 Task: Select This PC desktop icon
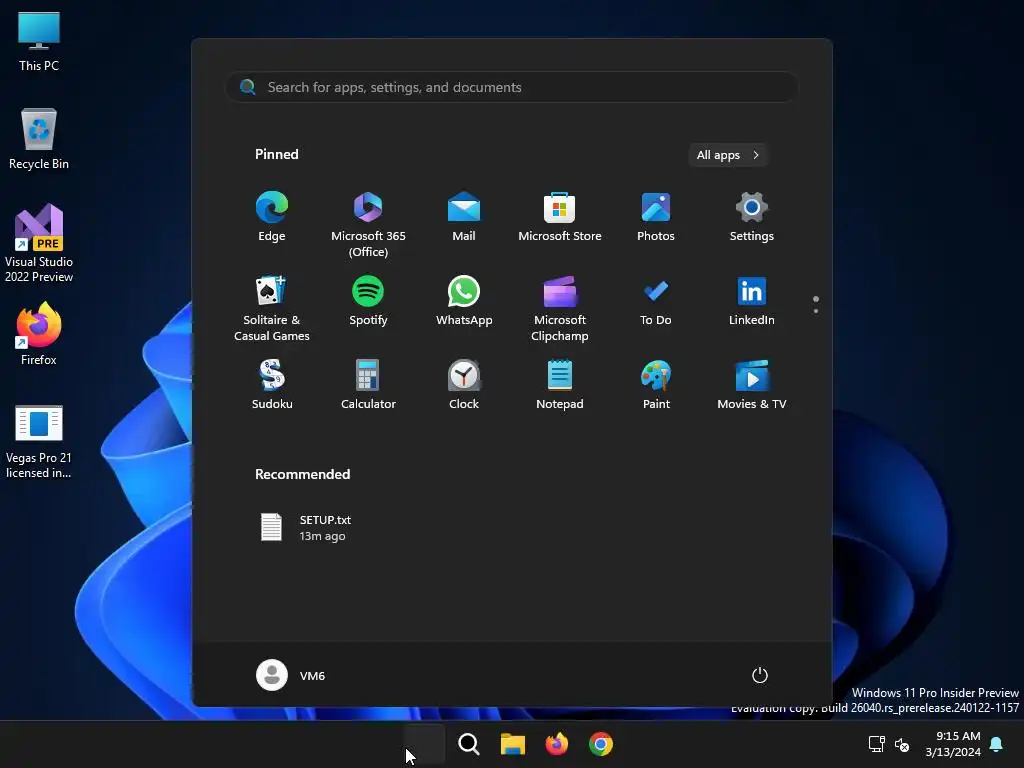pyautogui.click(x=39, y=41)
